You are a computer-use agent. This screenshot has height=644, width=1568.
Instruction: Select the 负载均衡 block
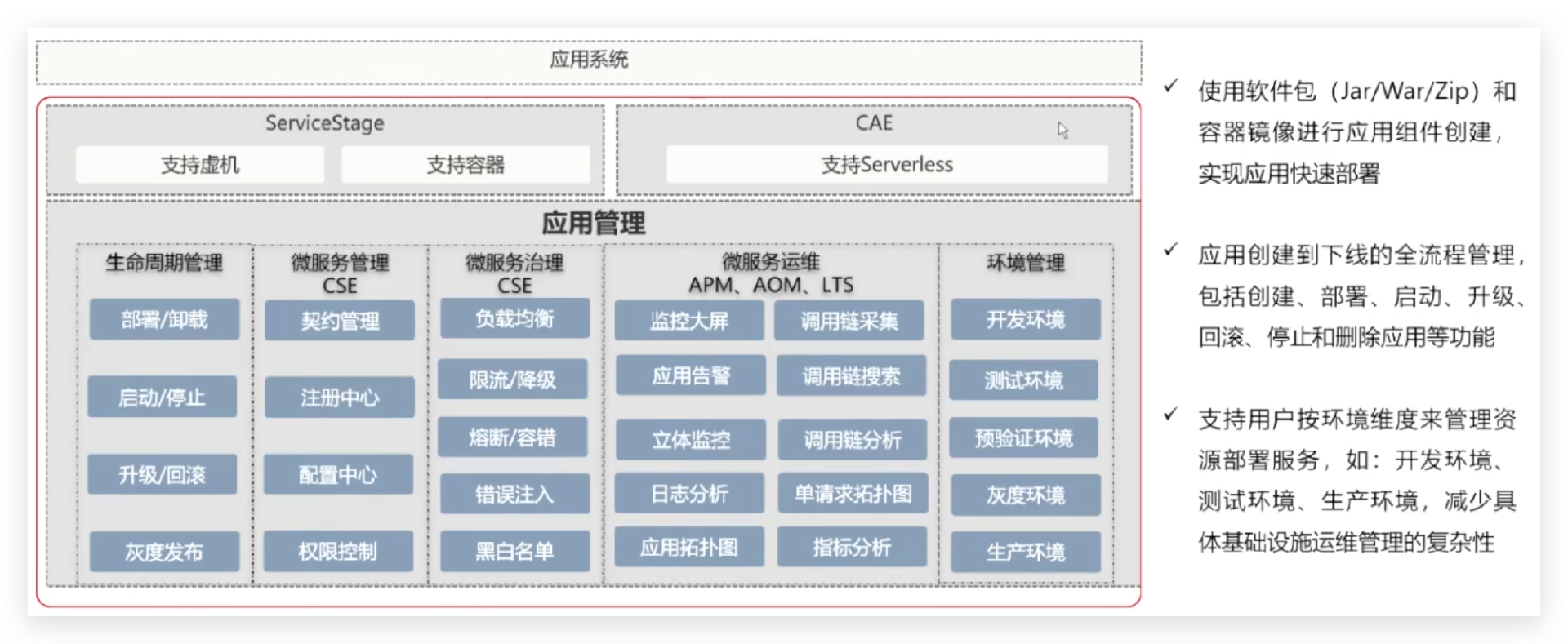click(514, 318)
